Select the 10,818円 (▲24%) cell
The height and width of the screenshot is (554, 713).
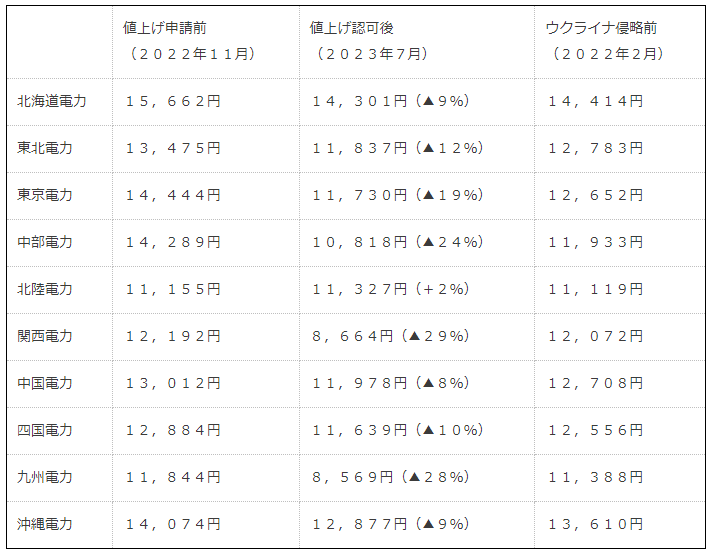coord(397,242)
